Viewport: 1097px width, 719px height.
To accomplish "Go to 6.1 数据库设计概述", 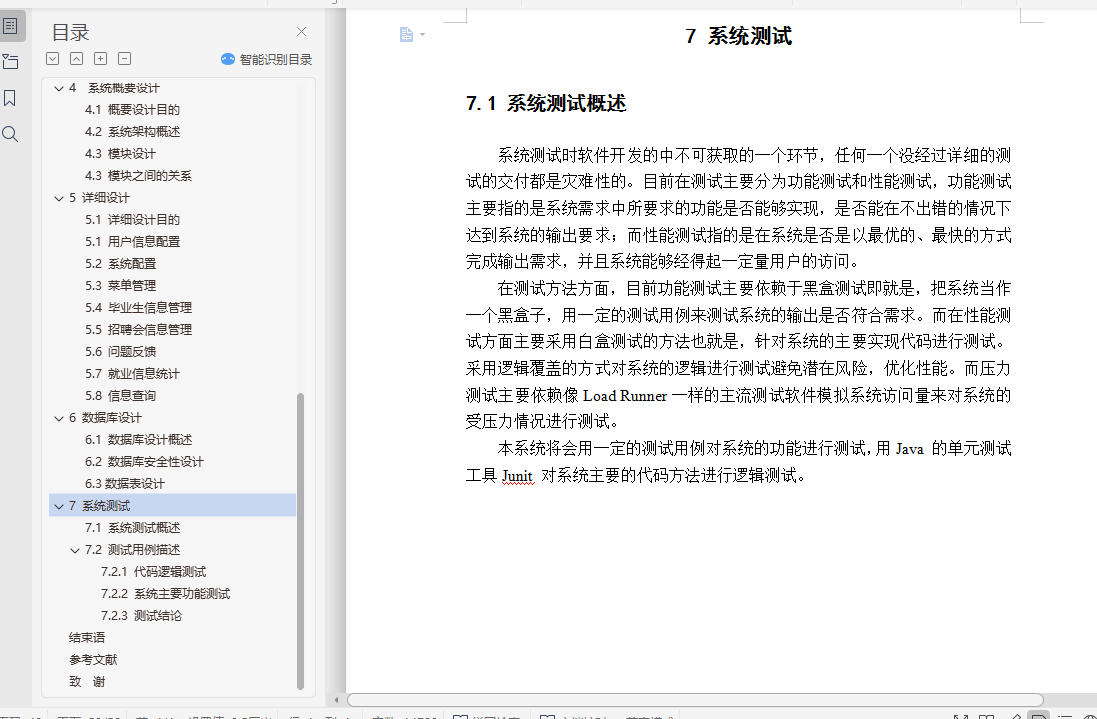I will [x=138, y=440].
